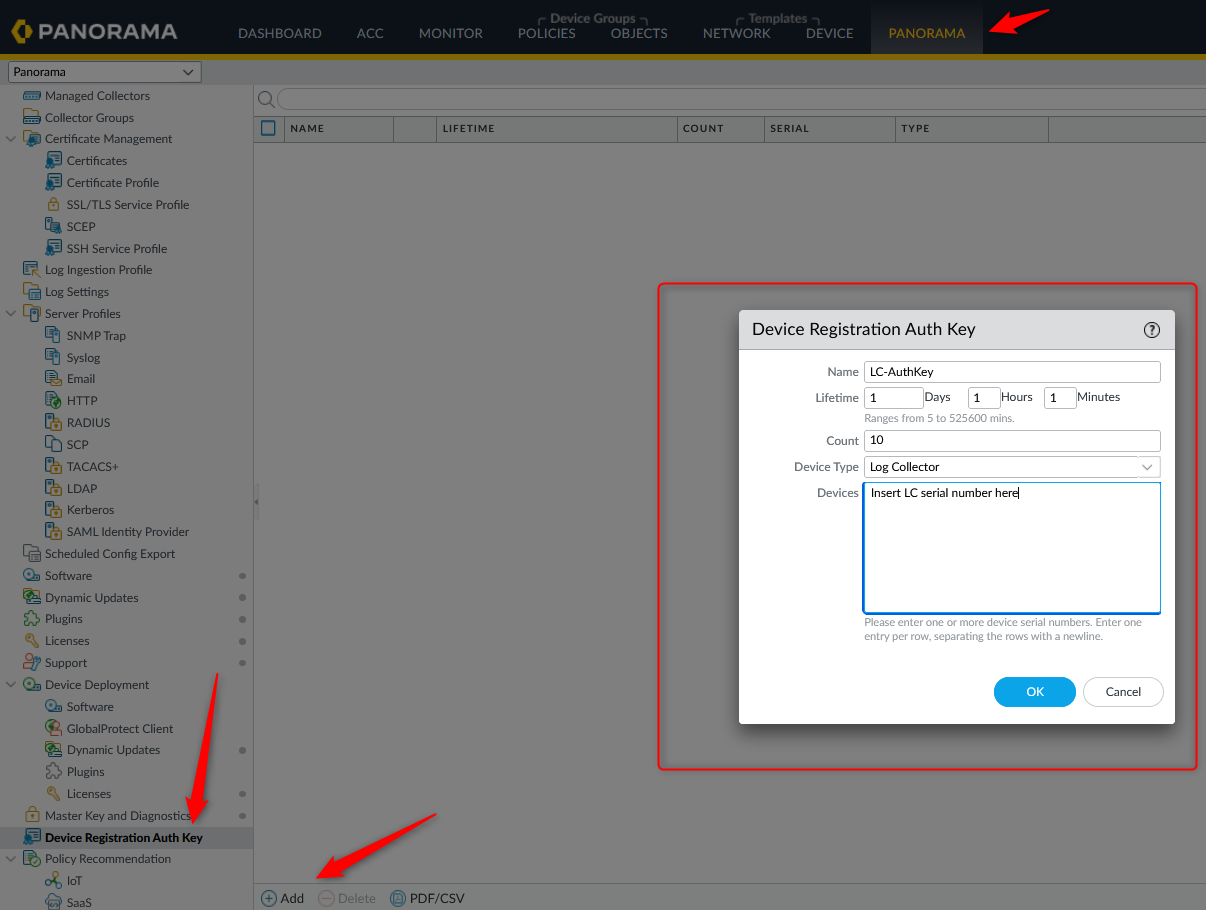
Task: Click Add at the bottom toolbar
Action: point(283,898)
